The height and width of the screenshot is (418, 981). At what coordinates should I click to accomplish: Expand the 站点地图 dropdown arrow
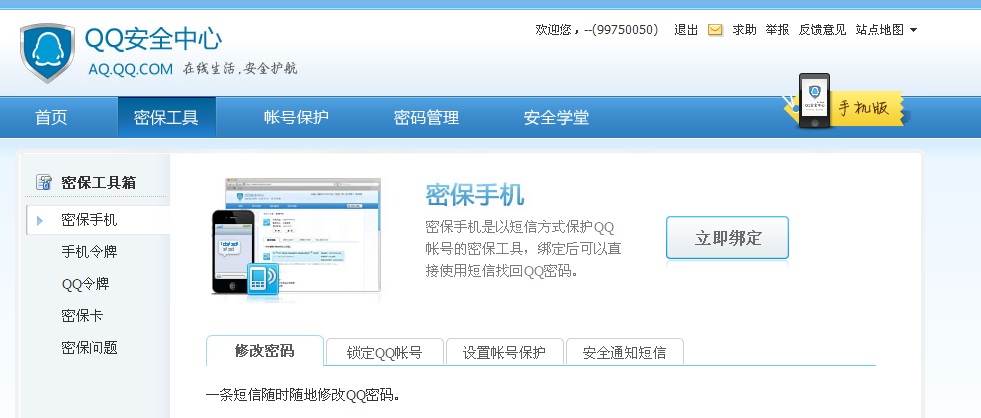point(913,30)
